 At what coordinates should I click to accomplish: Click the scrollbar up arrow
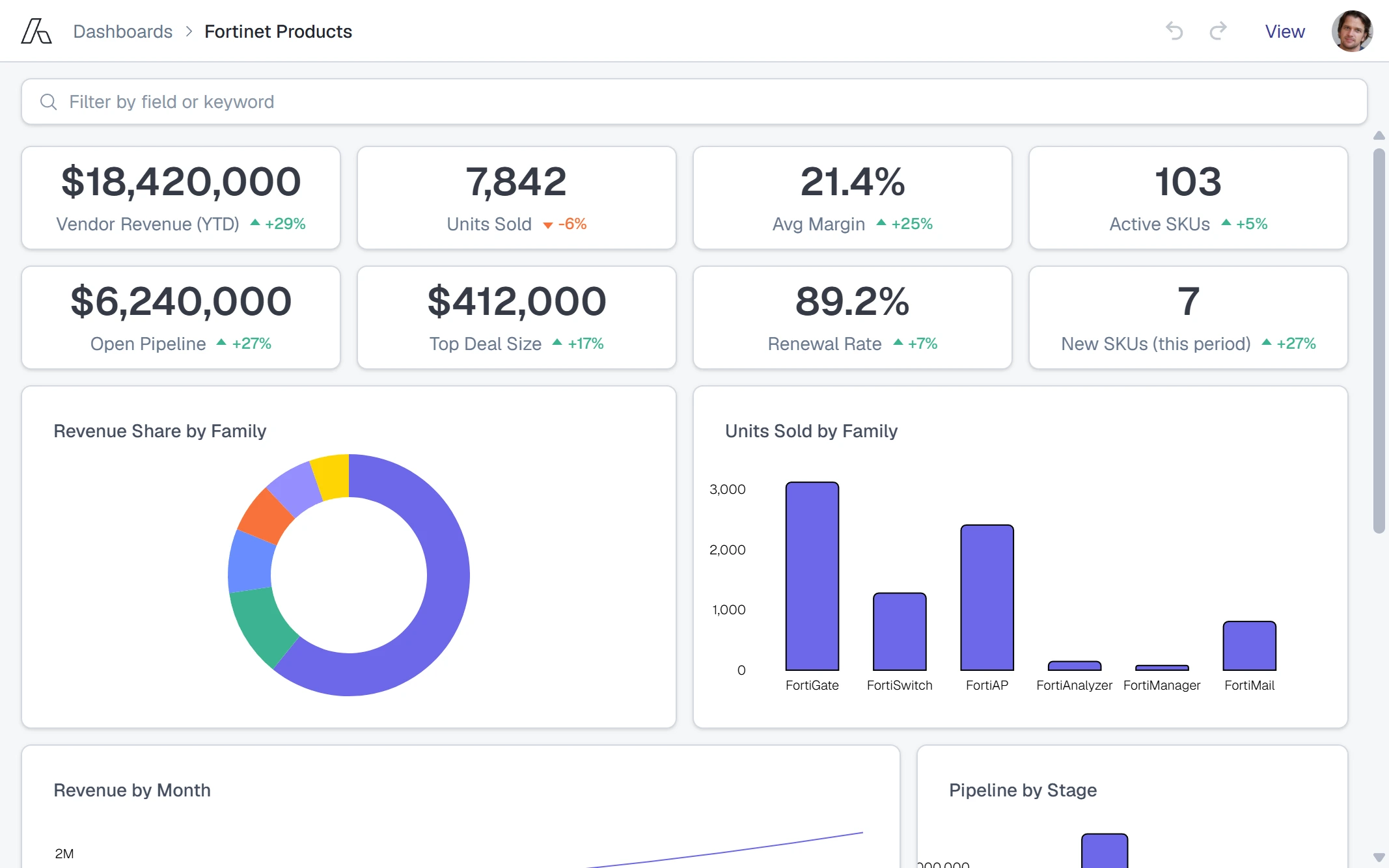pyautogui.click(x=1379, y=135)
